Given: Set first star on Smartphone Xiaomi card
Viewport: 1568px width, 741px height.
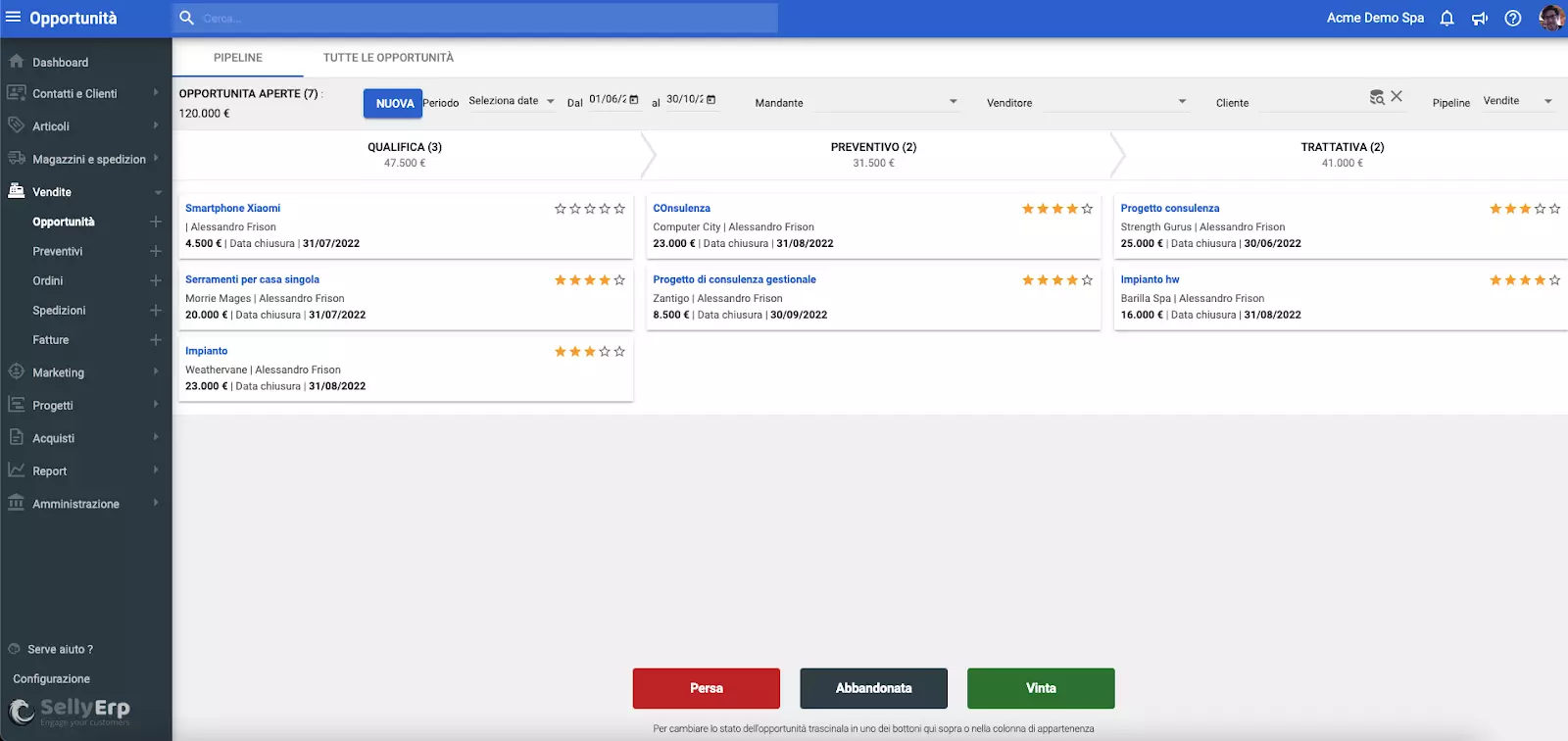Looking at the screenshot, I should point(561,209).
